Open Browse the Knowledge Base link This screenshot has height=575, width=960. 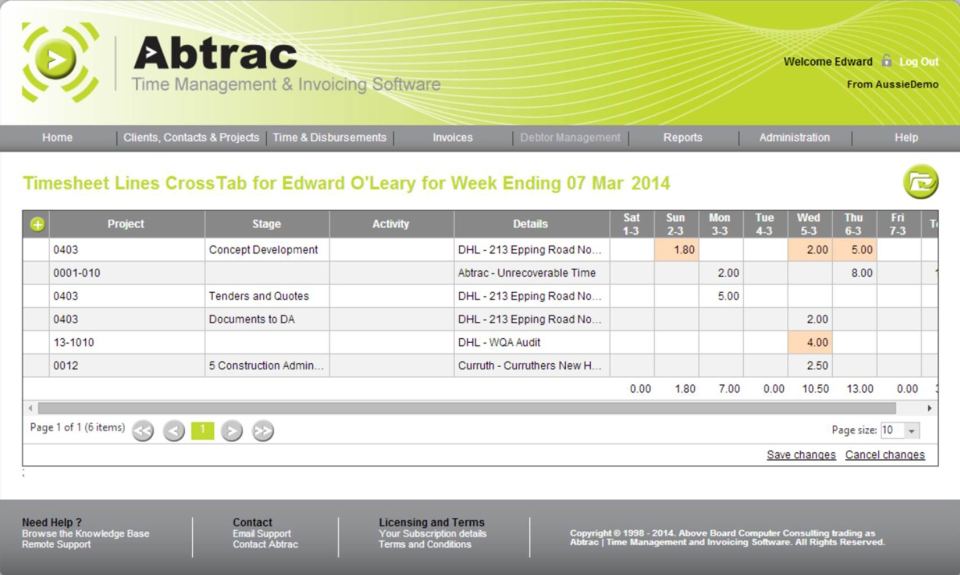pyautogui.click(x=86, y=533)
